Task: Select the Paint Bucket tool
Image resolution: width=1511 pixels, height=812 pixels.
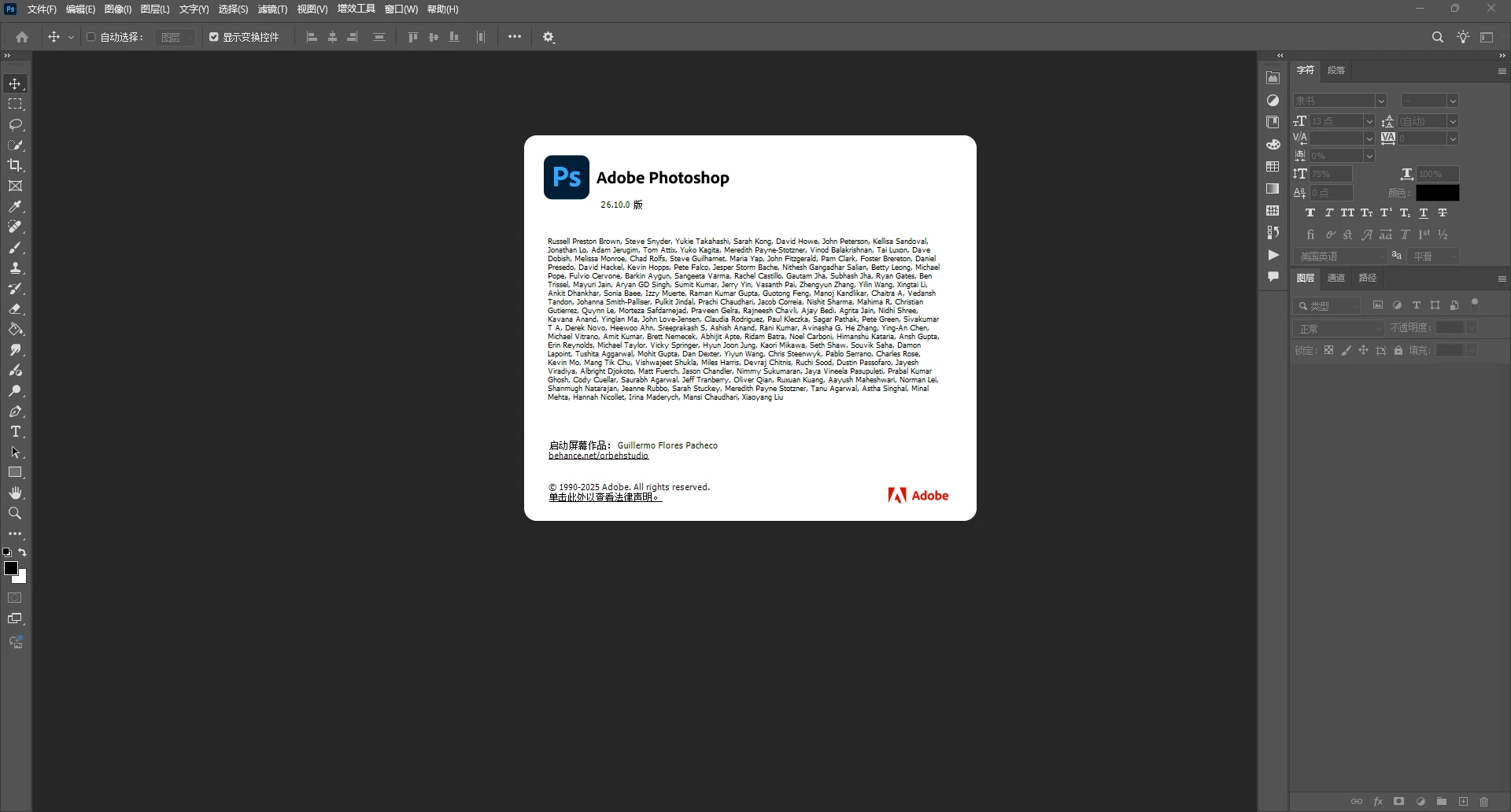Action: click(15, 329)
